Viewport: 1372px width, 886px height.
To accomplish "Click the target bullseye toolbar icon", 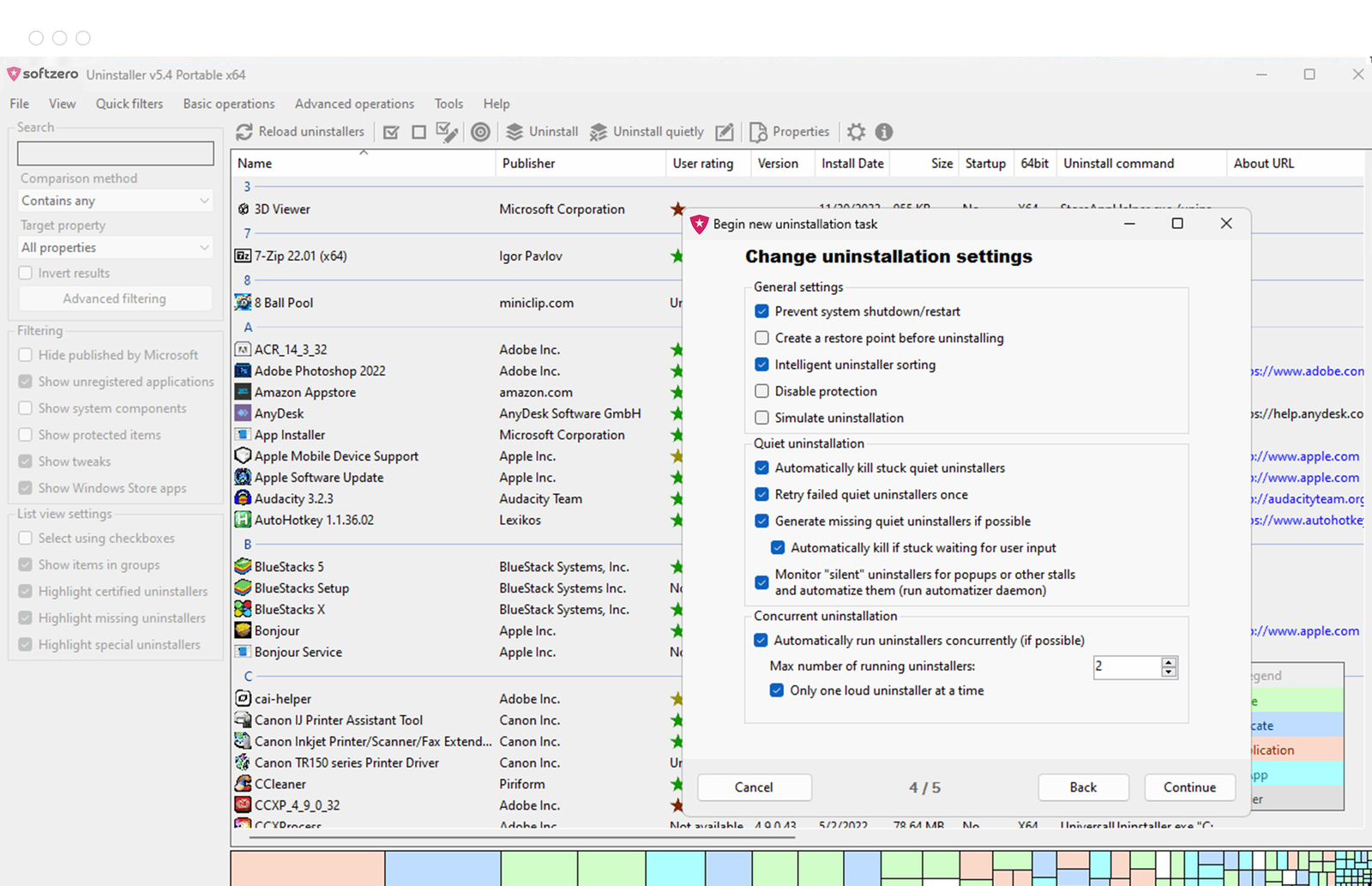I will tap(481, 132).
